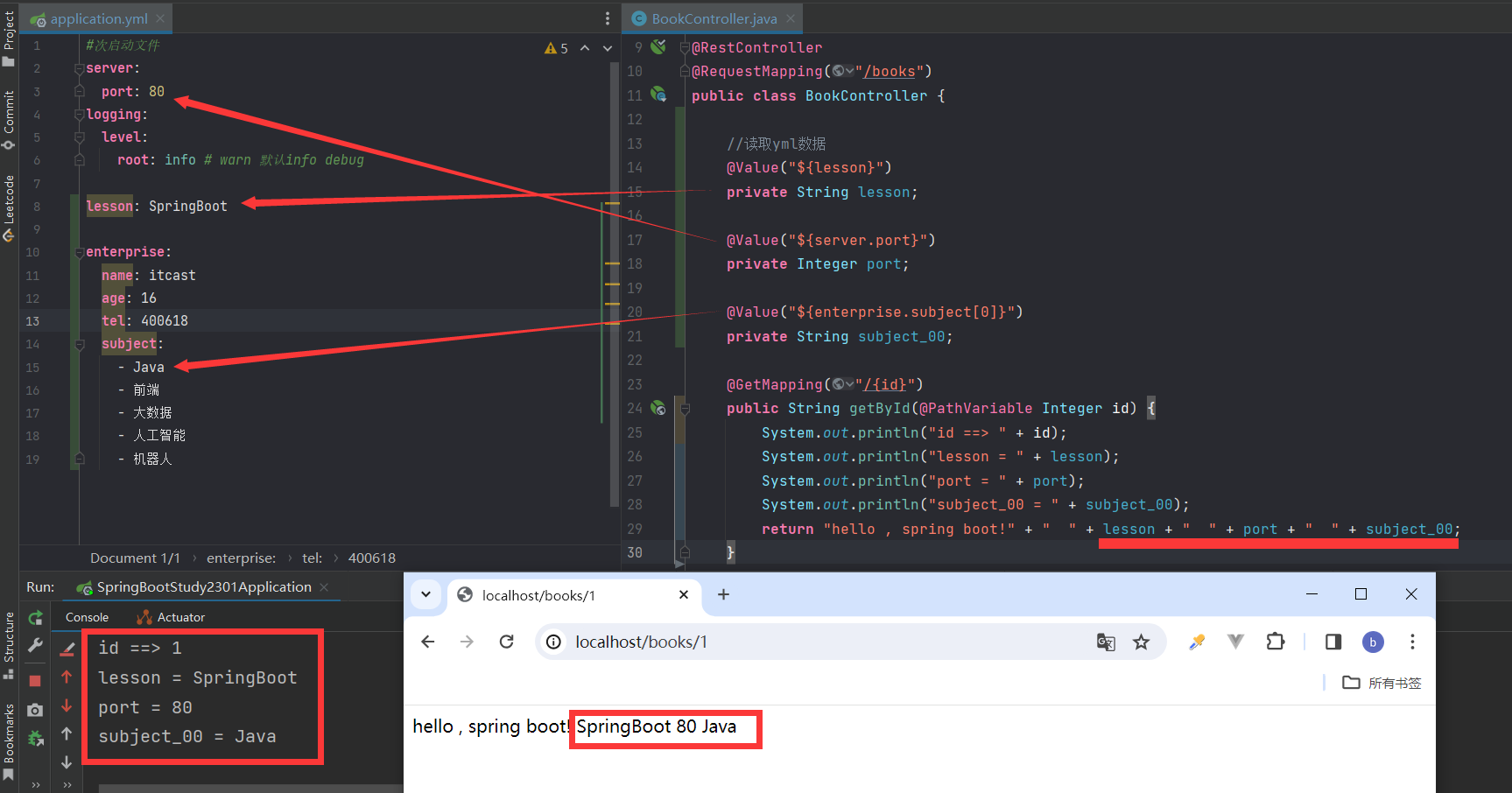1512x793 pixels.
Task: Open the Chrome extensions puzzle icon
Action: 1276,642
